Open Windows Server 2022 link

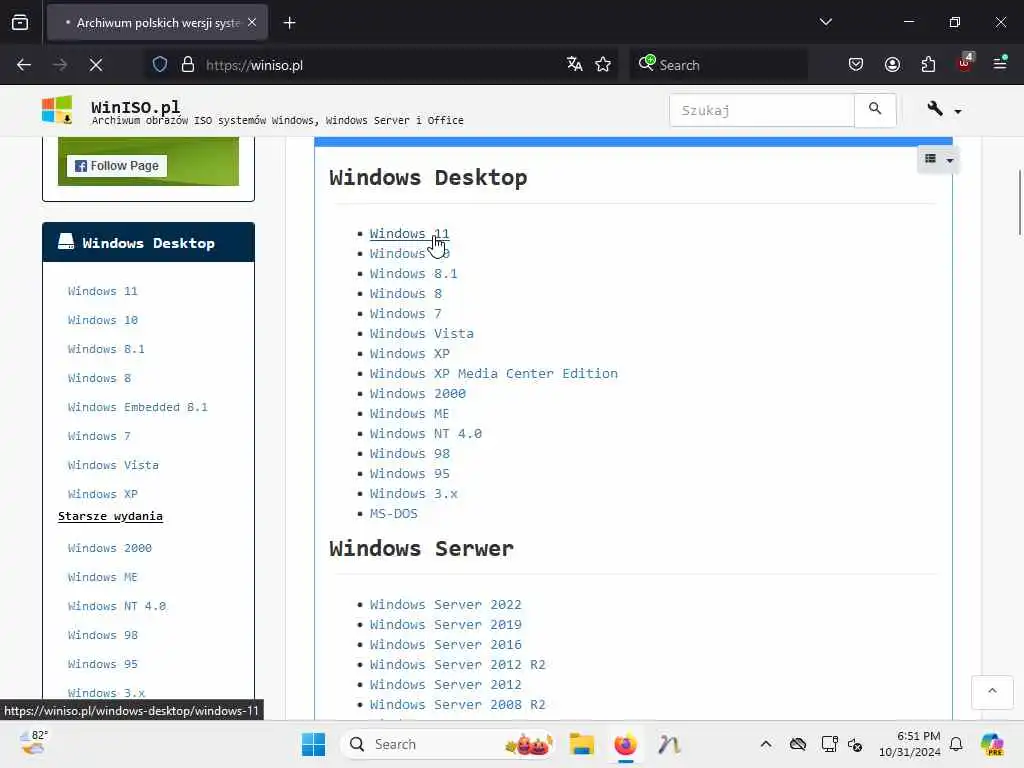446,605
